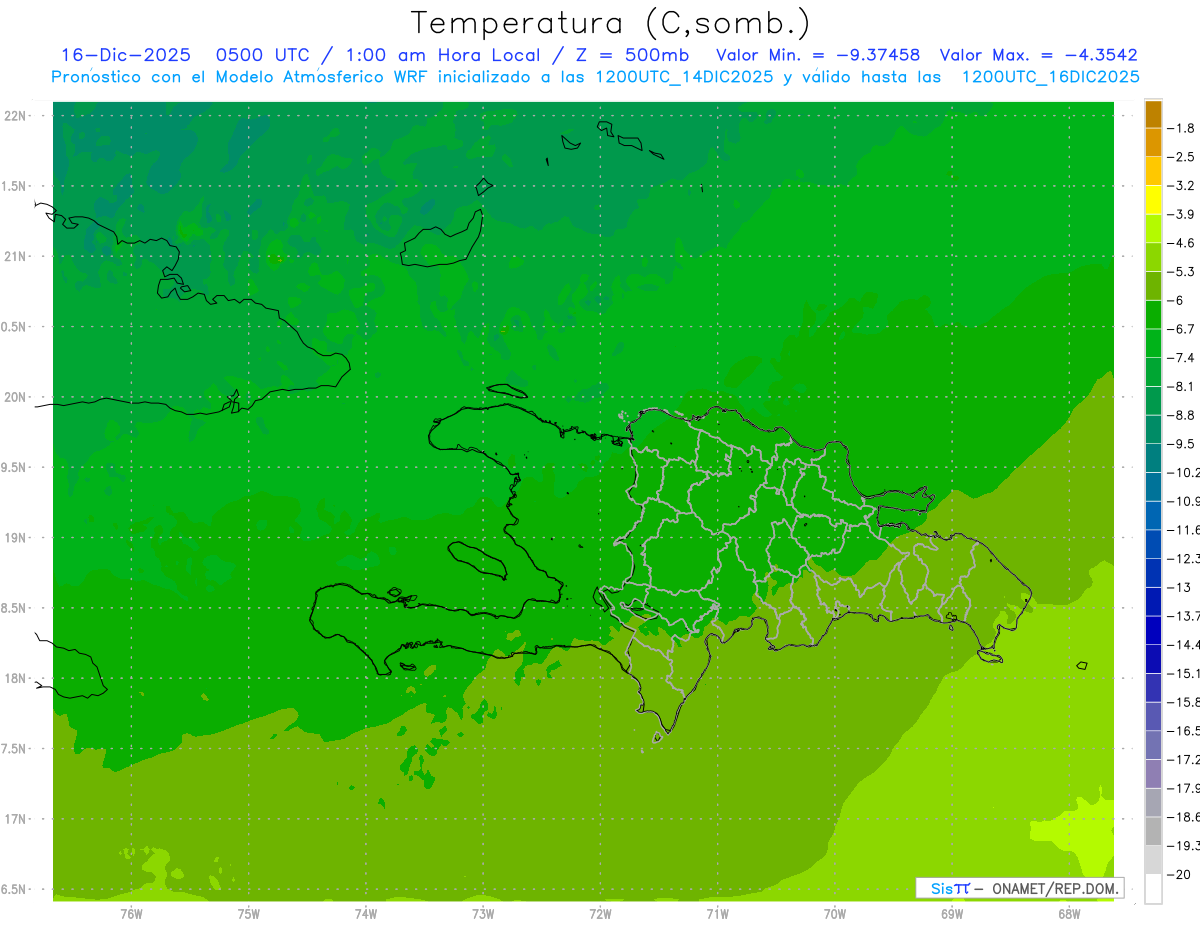The image size is (1200, 927).
Task: Click the '20N' latitude label
Action: pyautogui.click(x=15, y=397)
